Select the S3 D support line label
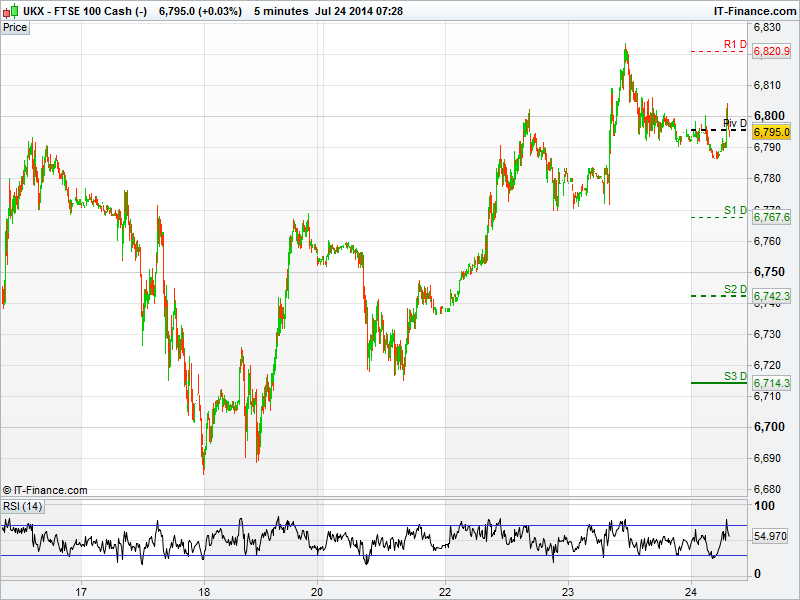Viewport: 800px width, 600px height. click(x=735, y=376)
